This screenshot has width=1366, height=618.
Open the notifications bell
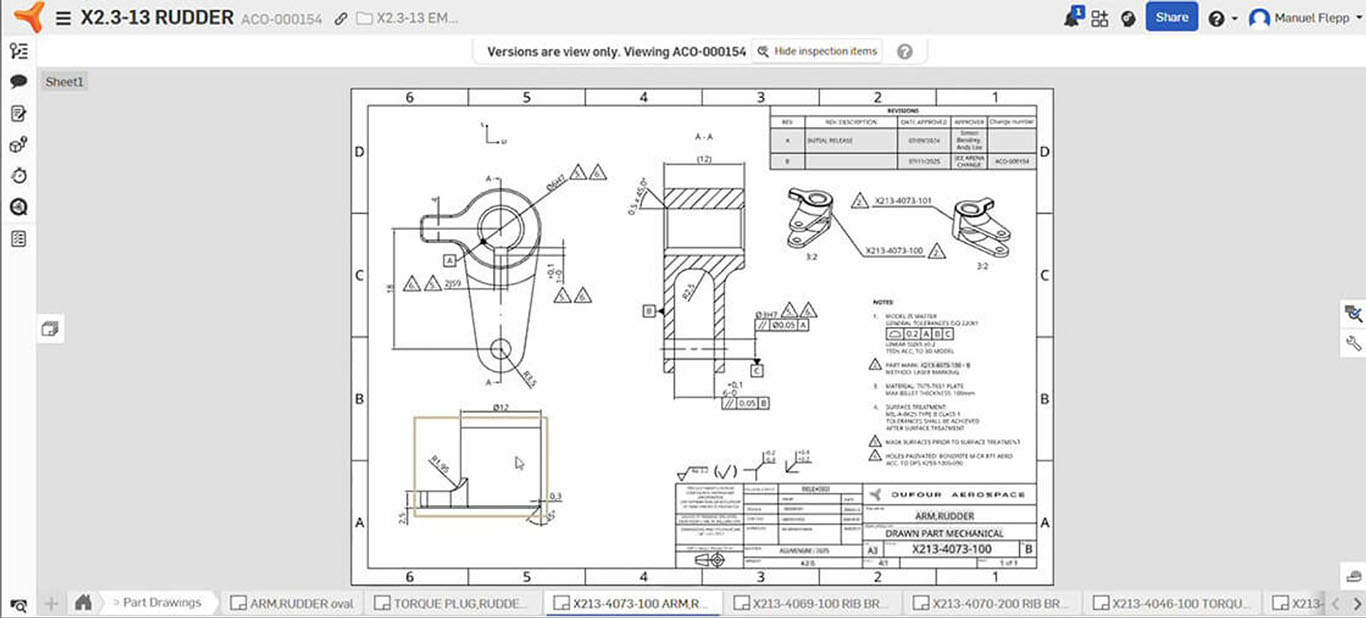coord(1071,16)
